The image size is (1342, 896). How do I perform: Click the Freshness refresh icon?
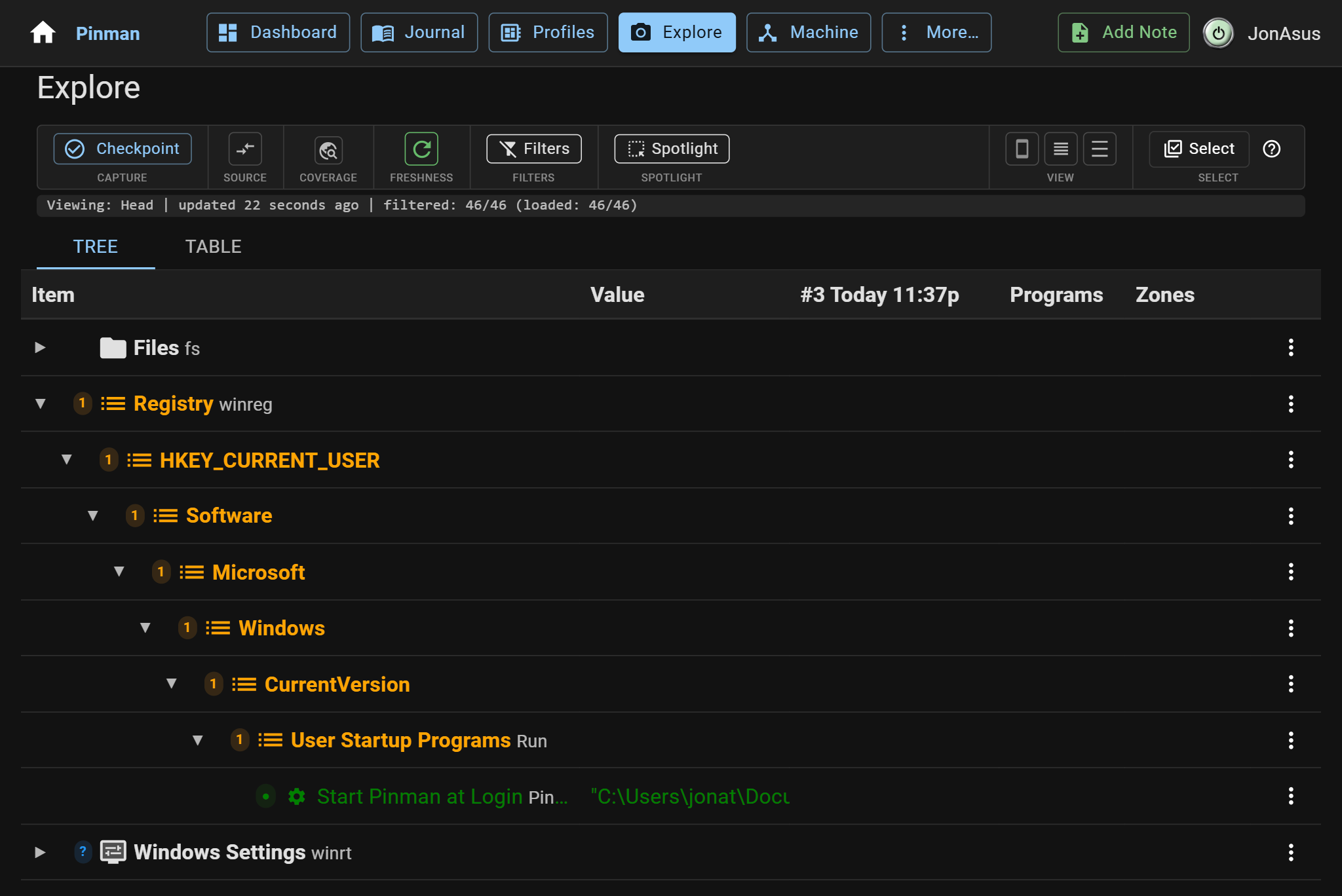click(421, 149)
